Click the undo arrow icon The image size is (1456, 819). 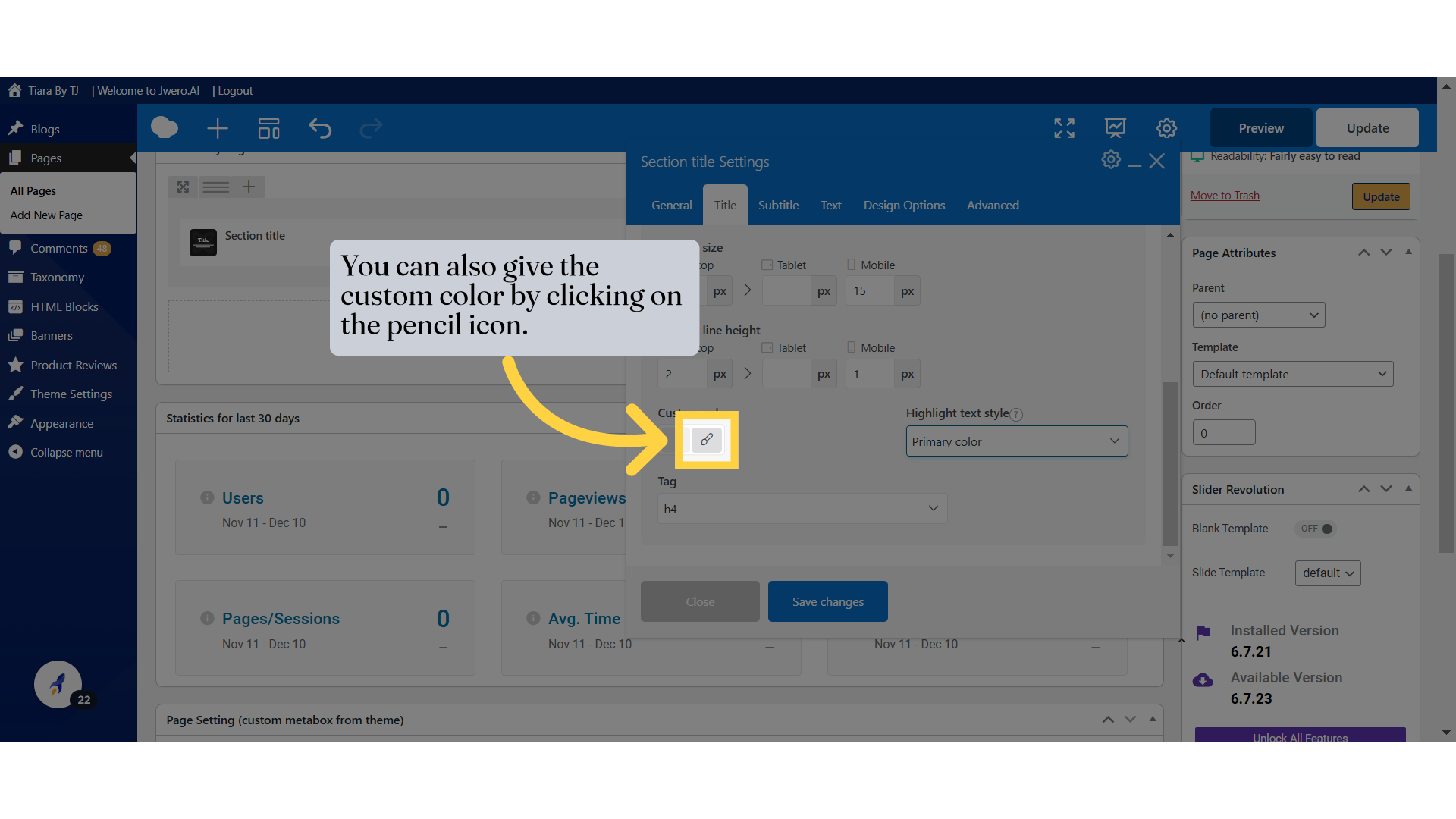320,128
